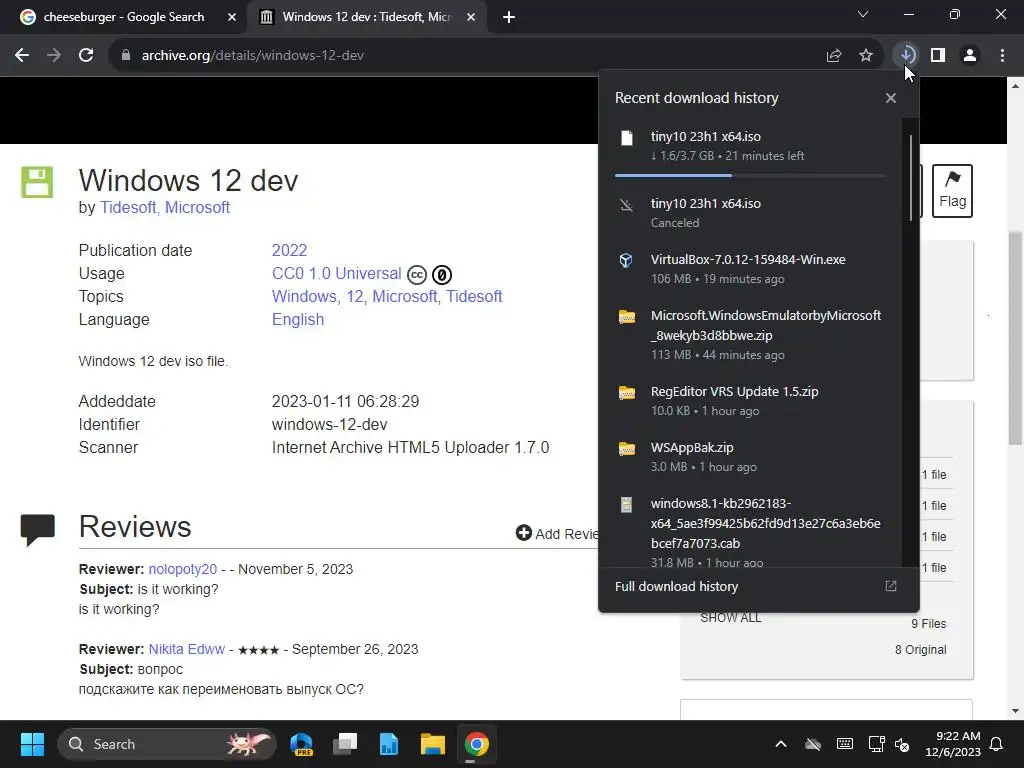
Task: Click the CC0 zero public domain icon
Action: [442, 275]
